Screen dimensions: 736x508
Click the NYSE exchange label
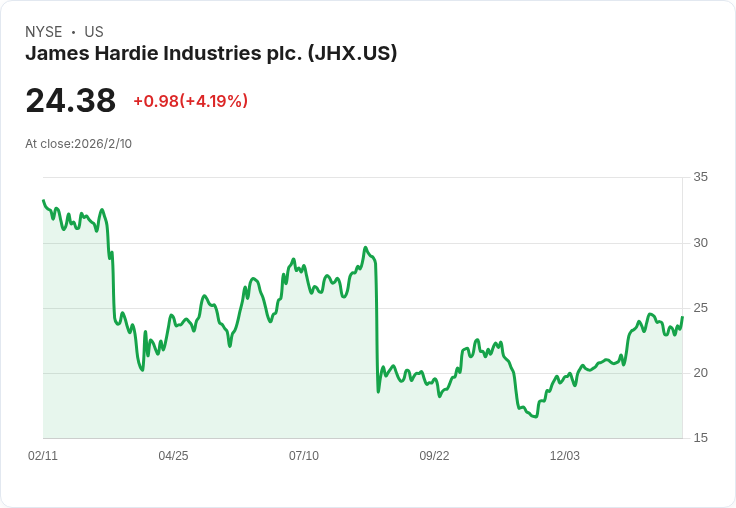pyautogui.click(x=44, y=32)
